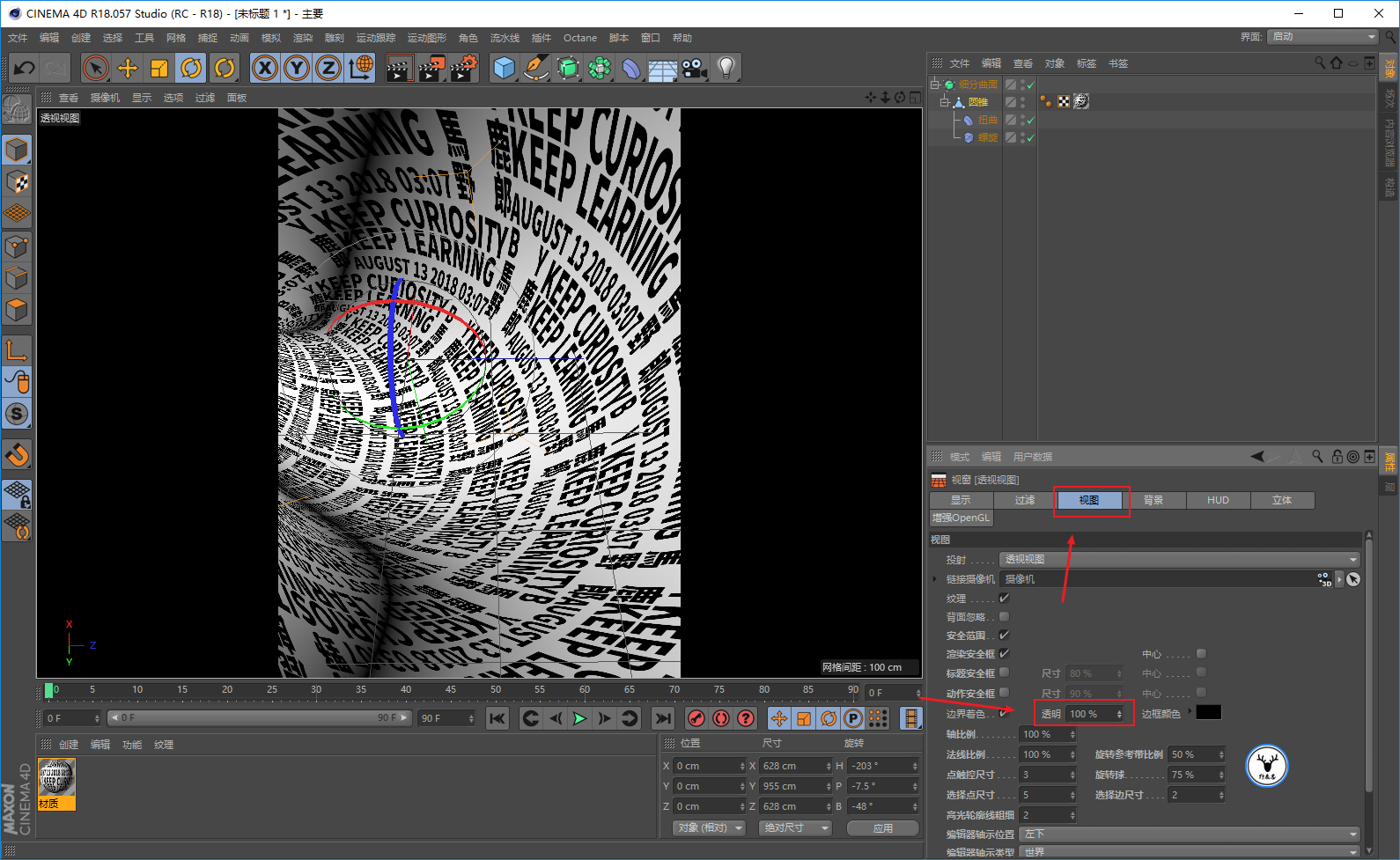Open the 编辑器轴示位置 dropdown
Screen dimensions: 1400x860
[1190, 834]
